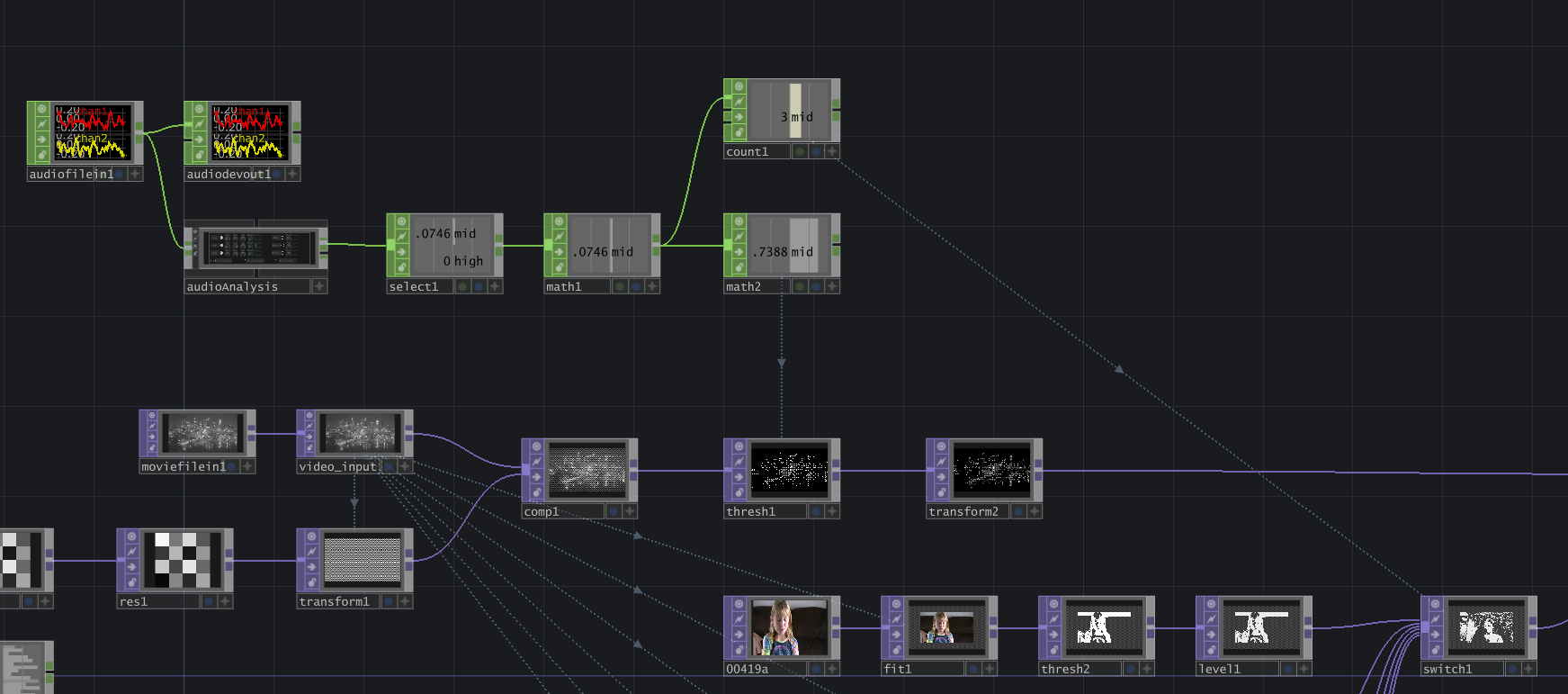The image size is (1568, 694).
Task: Toggle the plus viewer button on transform2
Action: point(1035,511)
